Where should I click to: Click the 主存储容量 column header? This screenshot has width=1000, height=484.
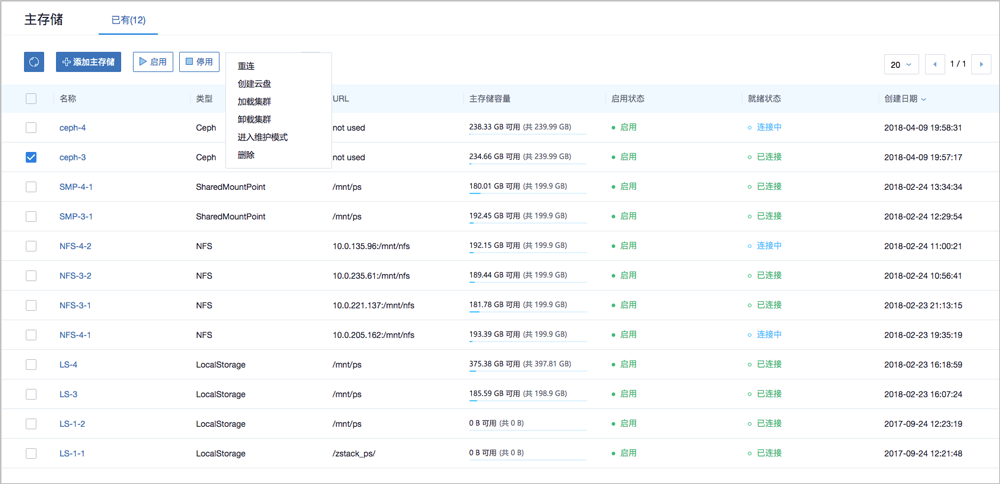490,99
